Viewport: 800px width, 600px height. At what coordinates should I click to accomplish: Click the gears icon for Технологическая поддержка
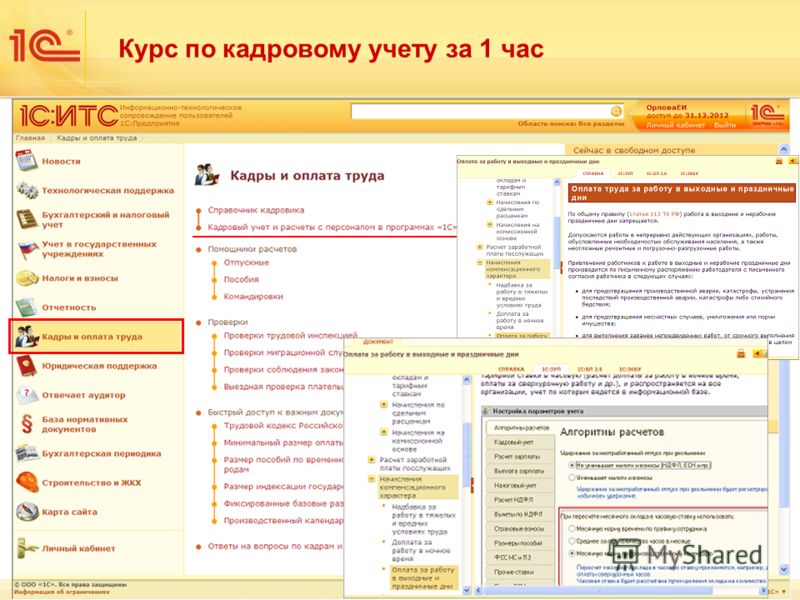(x=27, y=190)
